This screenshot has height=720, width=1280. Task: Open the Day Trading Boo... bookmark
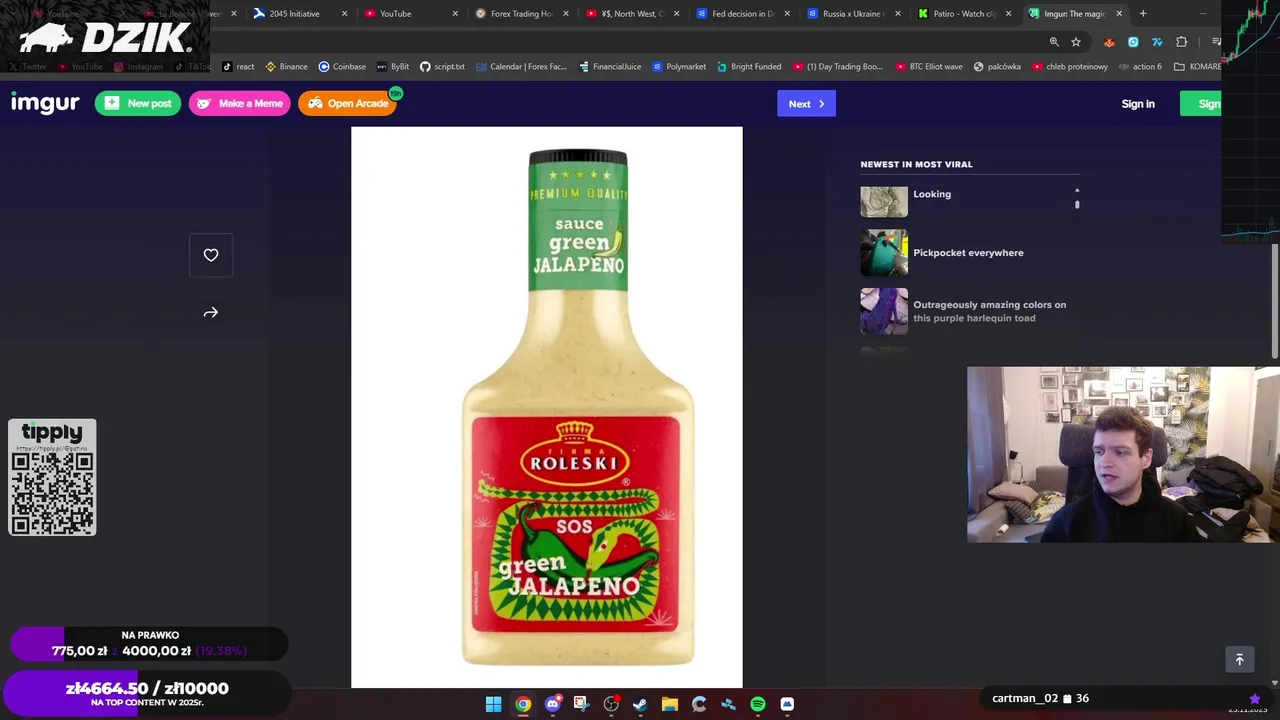(838, 67)
